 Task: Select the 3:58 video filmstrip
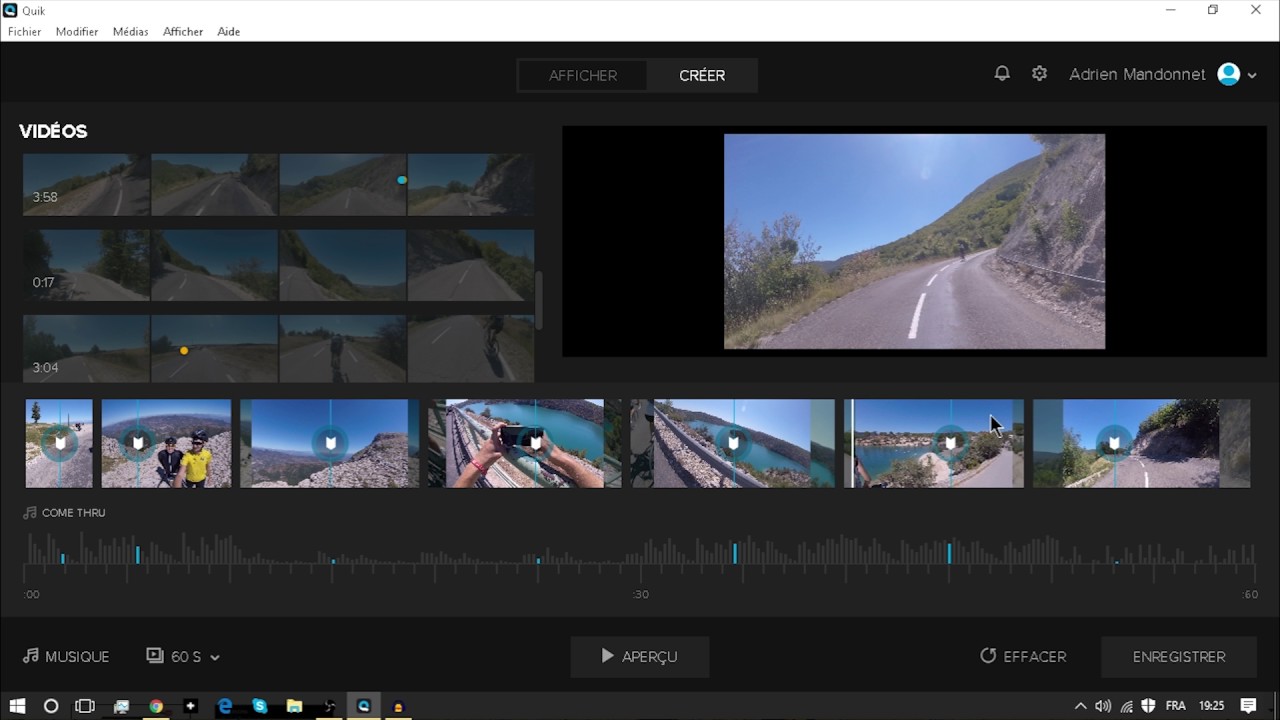tap(278, 185)
